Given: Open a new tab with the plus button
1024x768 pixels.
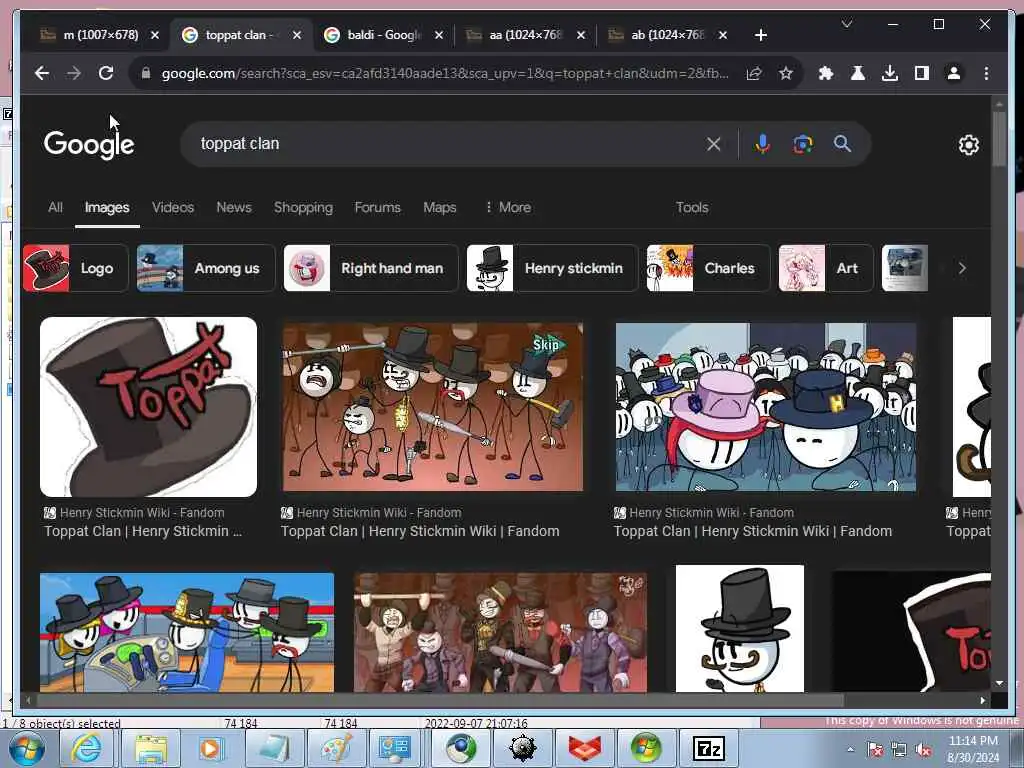Looking at the screenshot, I should [760, 35].
